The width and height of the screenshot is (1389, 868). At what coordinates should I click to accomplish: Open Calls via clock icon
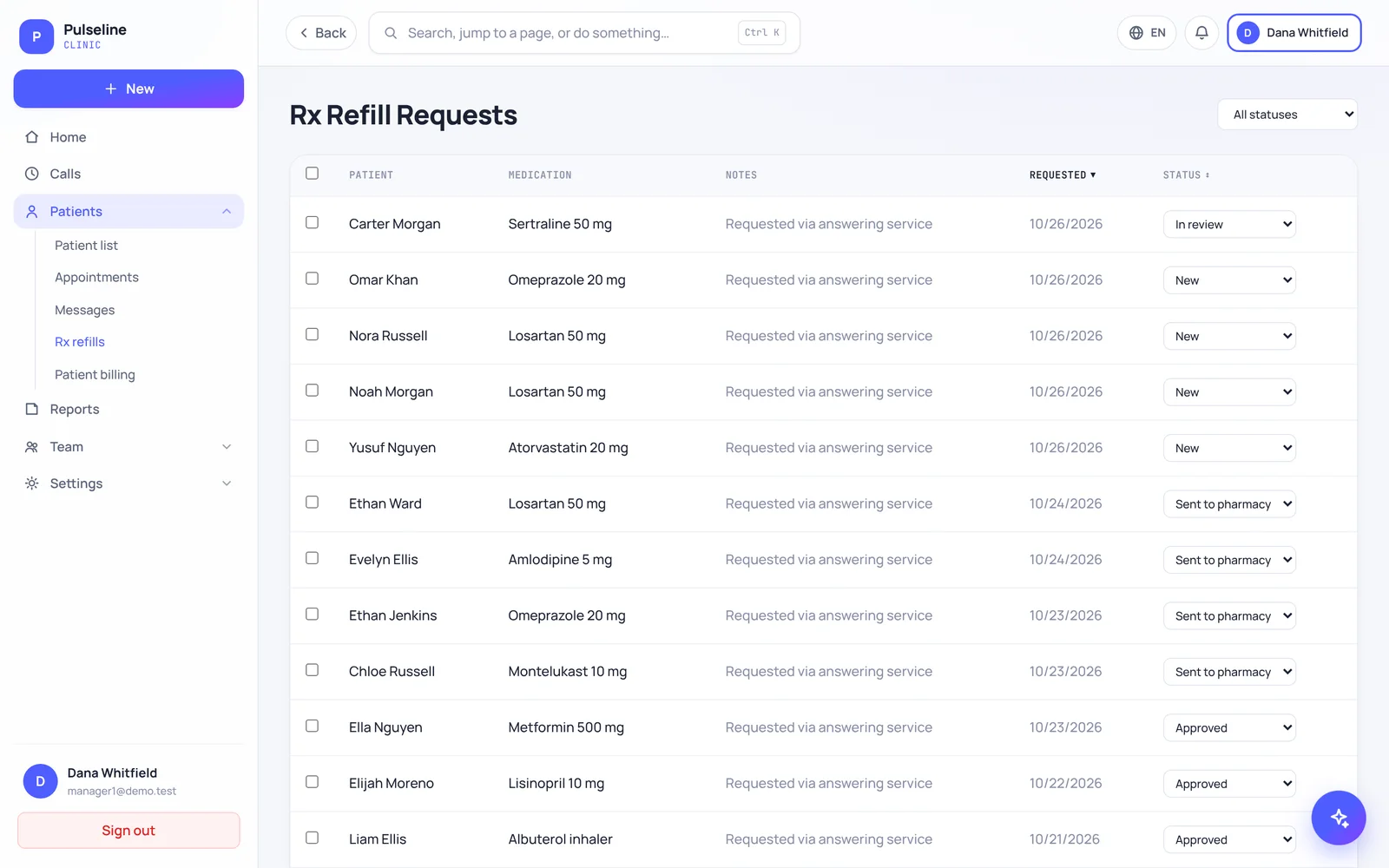(x=32, y=174)
